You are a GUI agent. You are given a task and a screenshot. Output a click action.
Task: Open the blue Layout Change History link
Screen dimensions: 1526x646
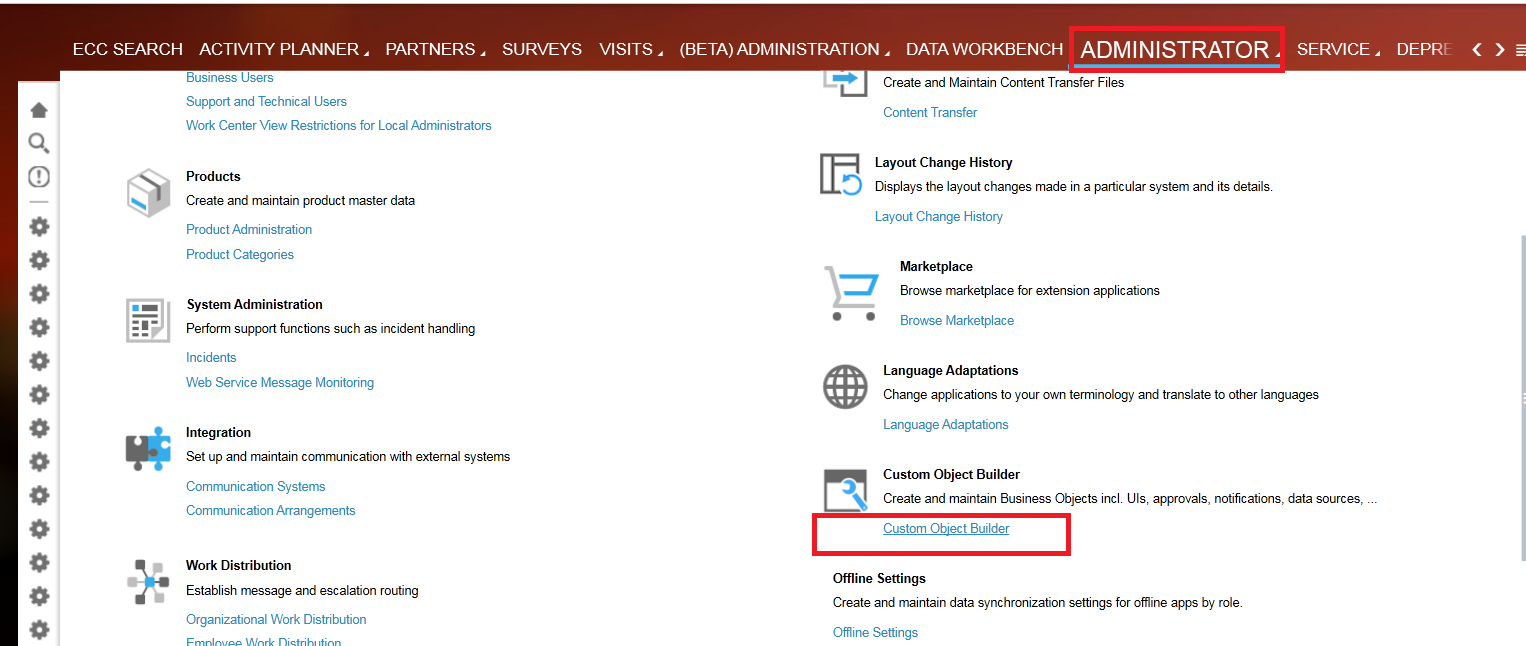click(x=939, y=216)
